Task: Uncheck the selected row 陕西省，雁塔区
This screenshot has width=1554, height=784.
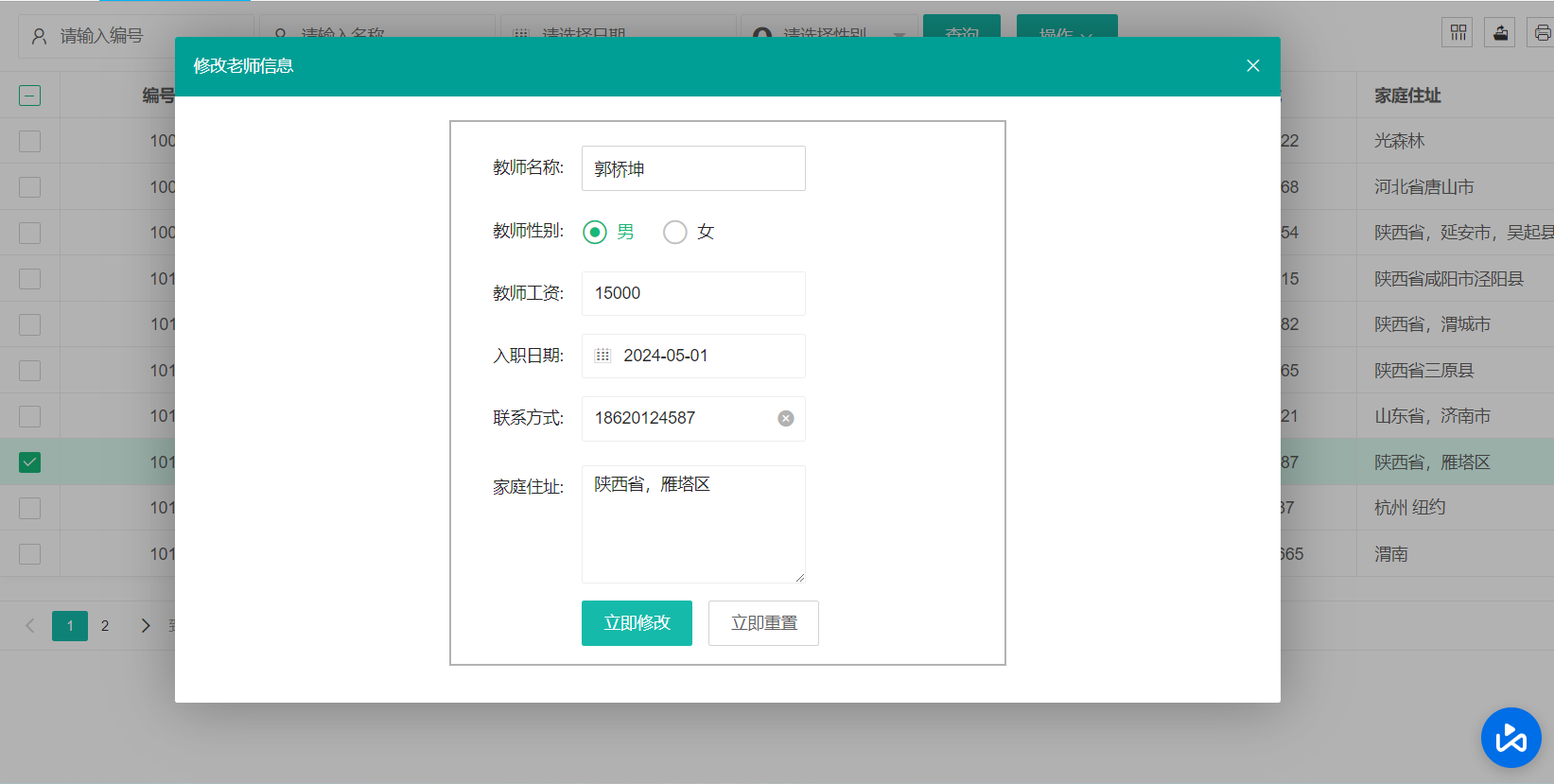Action: (x=30, y=462)
